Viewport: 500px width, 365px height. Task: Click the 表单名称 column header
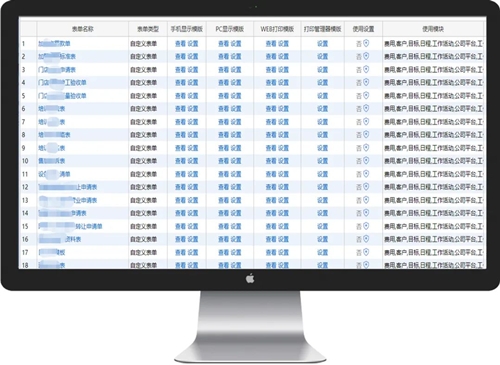pyautogui.click(x=83, y=29)
